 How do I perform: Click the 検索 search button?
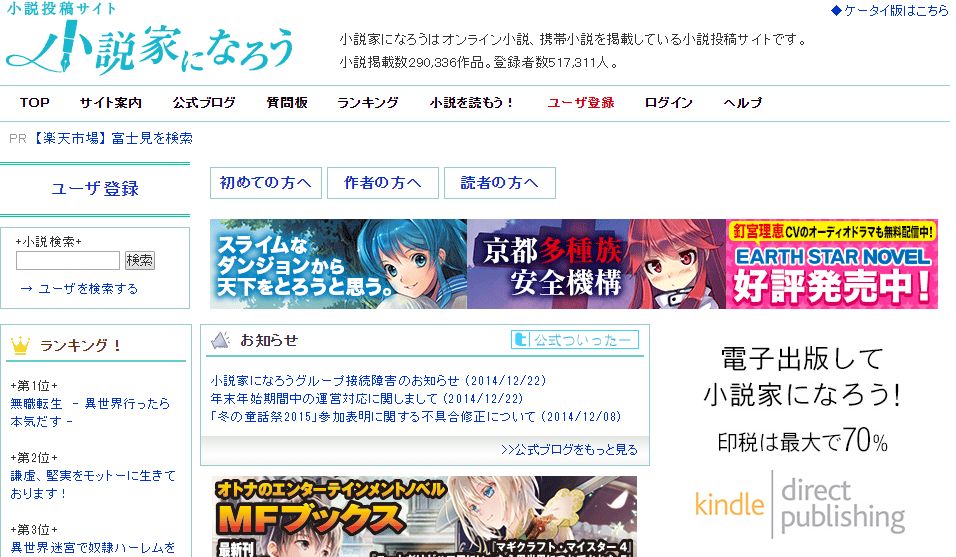(x=140, y=261)
